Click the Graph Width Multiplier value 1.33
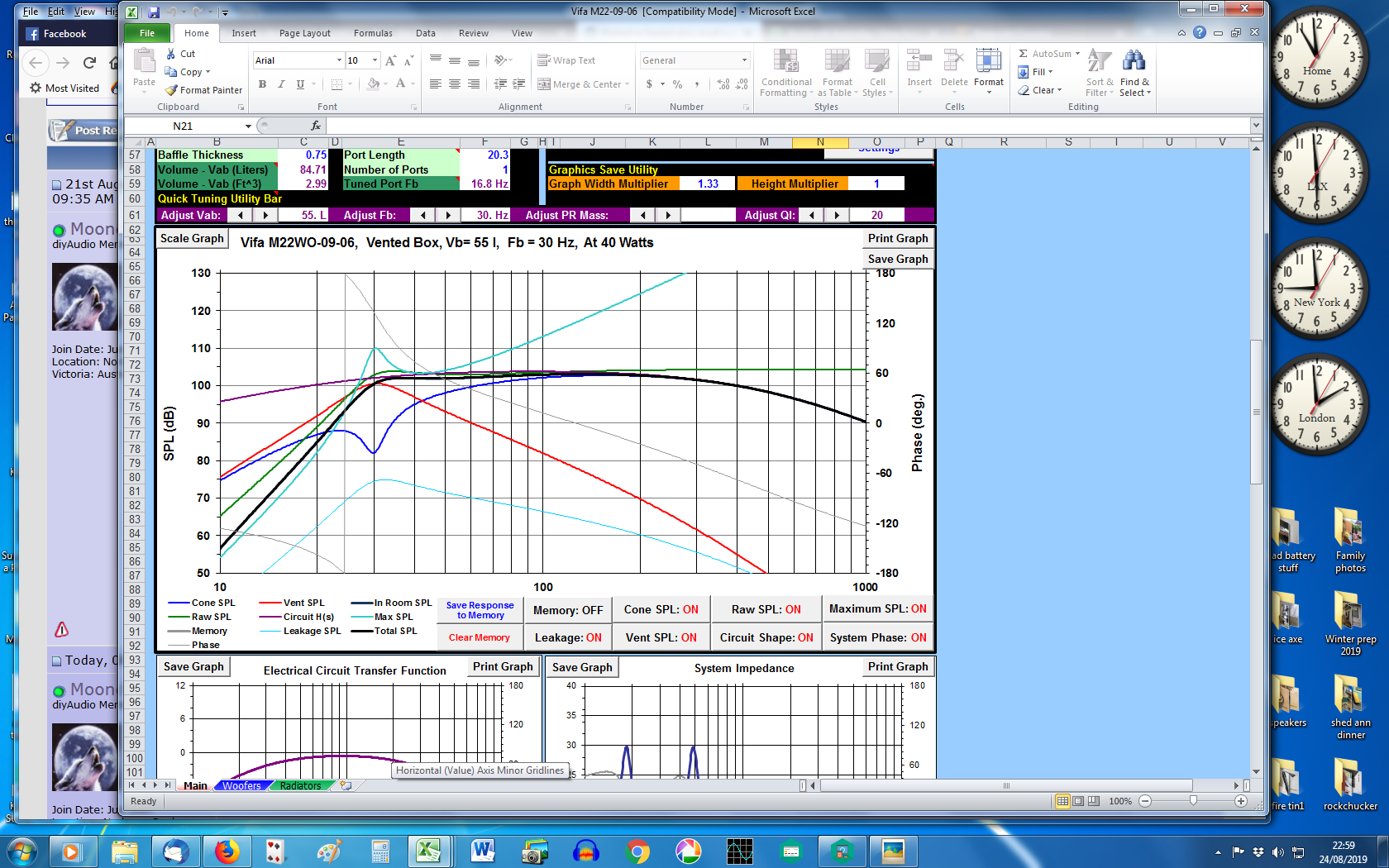Viewport: 1389px width, 868px height. point(708,184)
